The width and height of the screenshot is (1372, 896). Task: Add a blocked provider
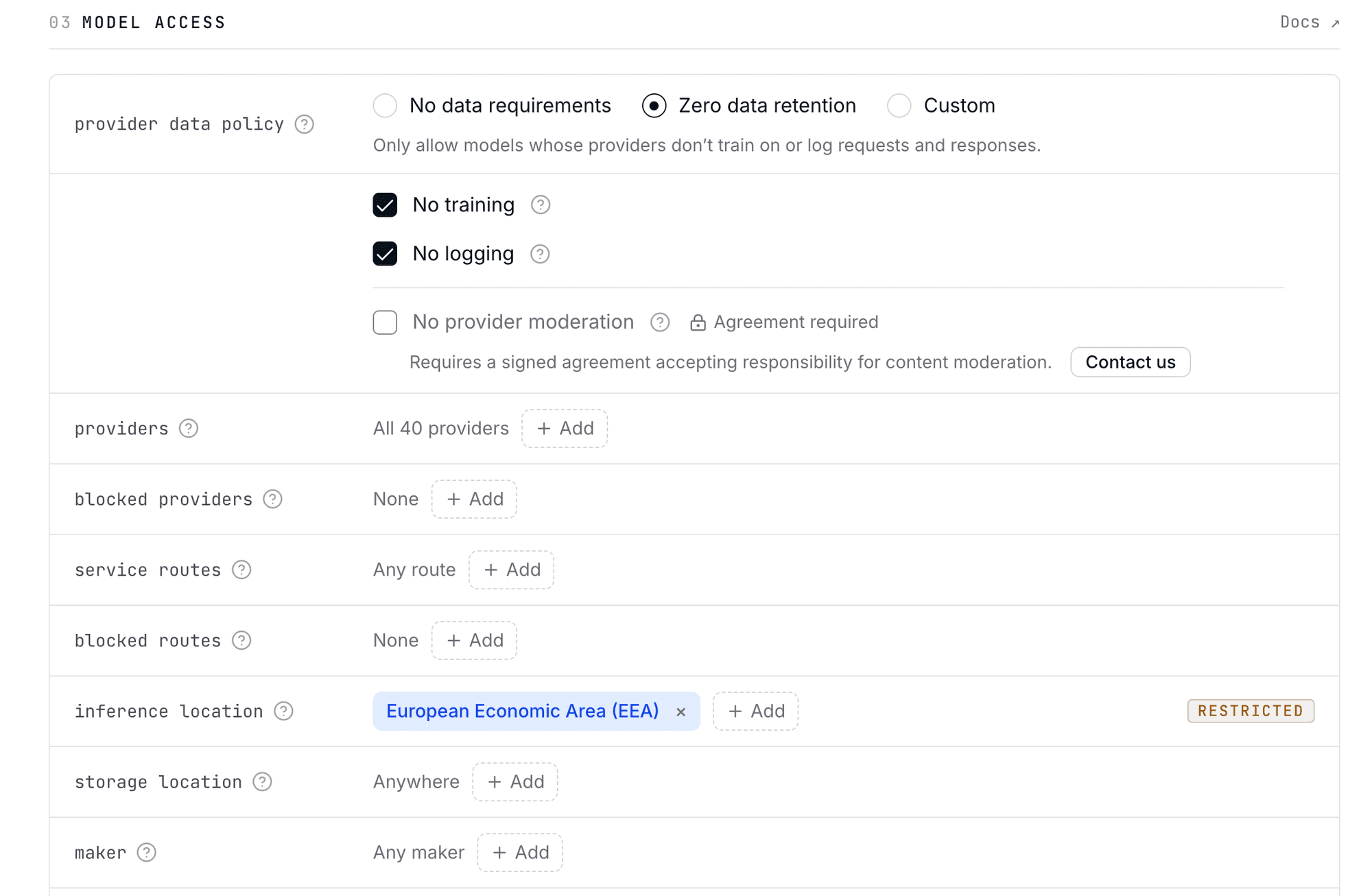tap(474, 499)
